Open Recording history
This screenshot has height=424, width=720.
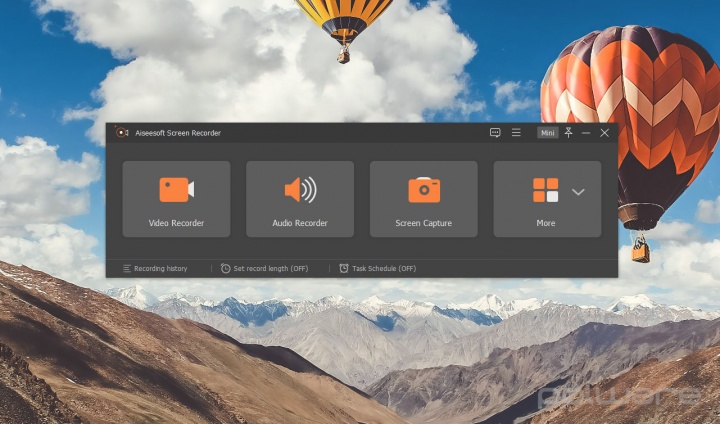[160, 269]
